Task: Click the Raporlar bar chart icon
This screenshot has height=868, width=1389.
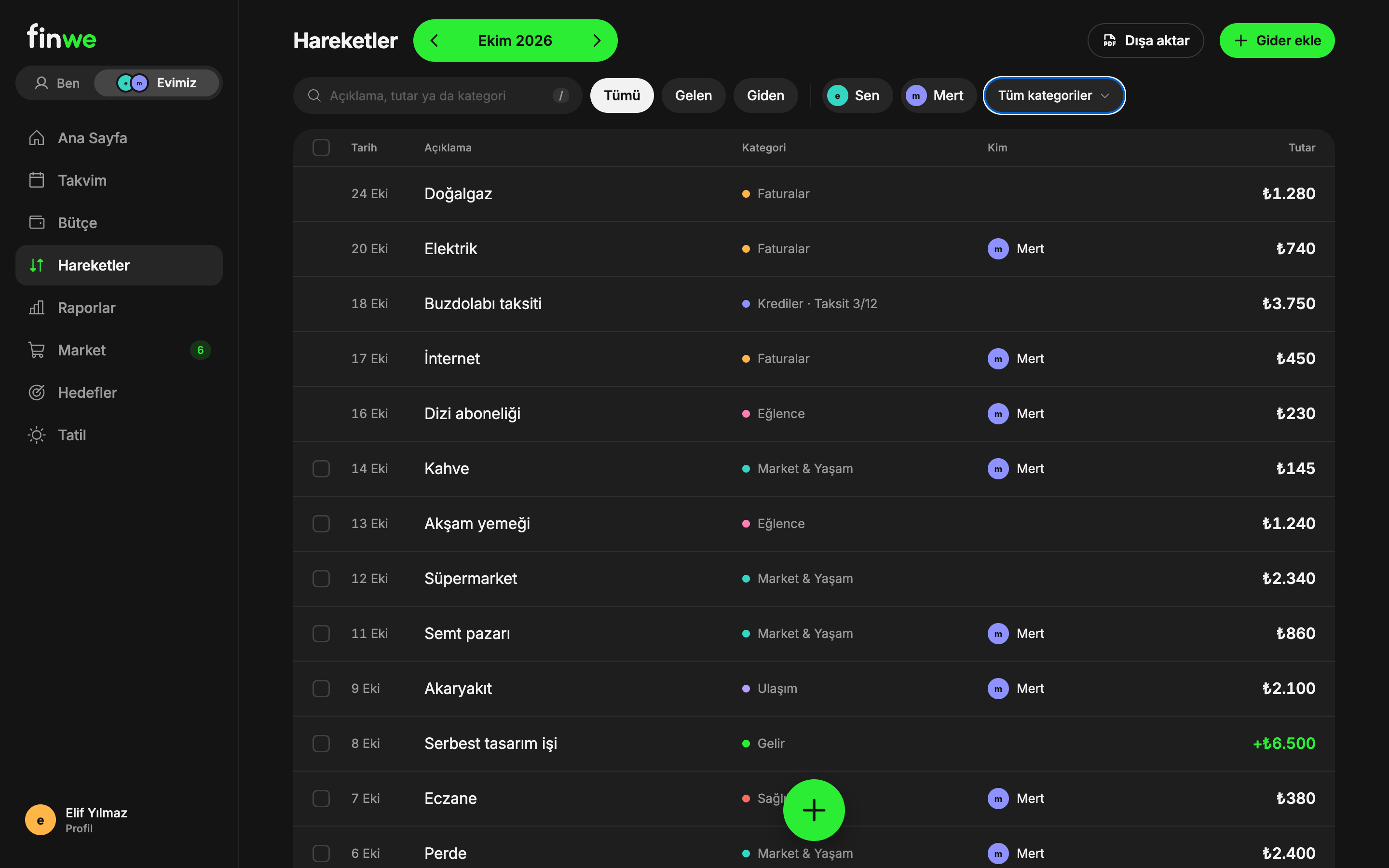Action: (x=37, y=308)
